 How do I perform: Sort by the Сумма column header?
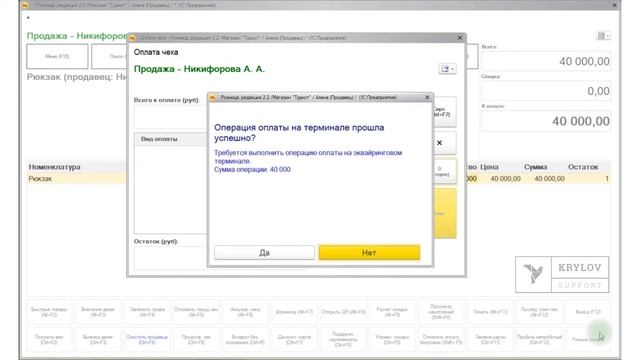535,167
